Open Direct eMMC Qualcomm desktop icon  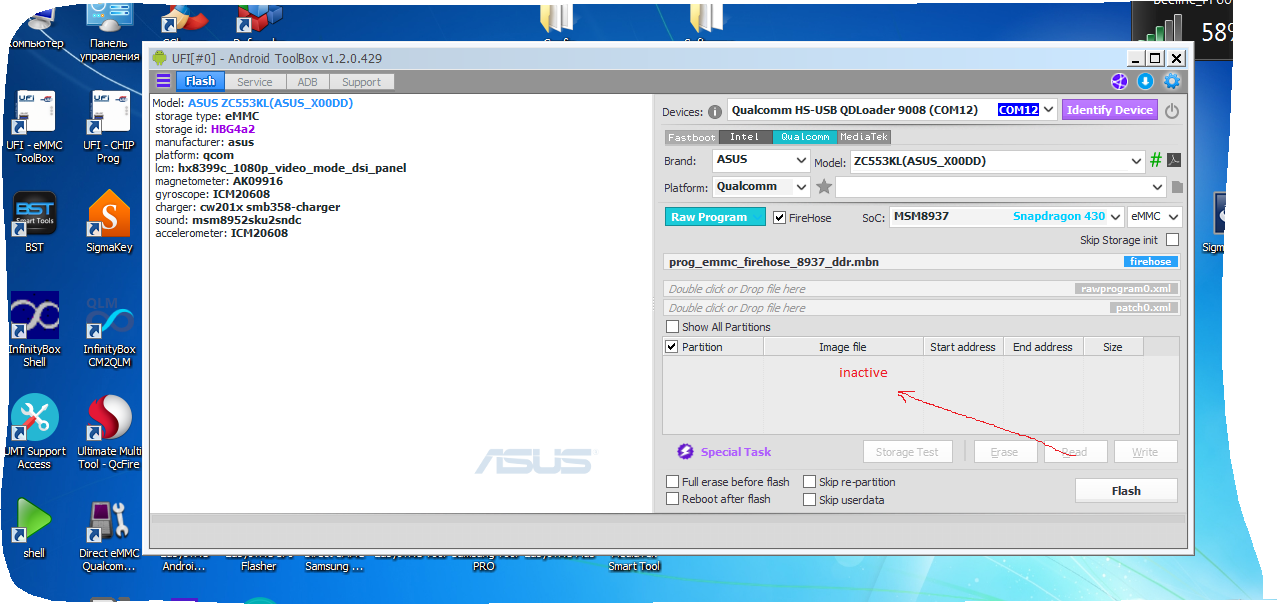(109, 535)
